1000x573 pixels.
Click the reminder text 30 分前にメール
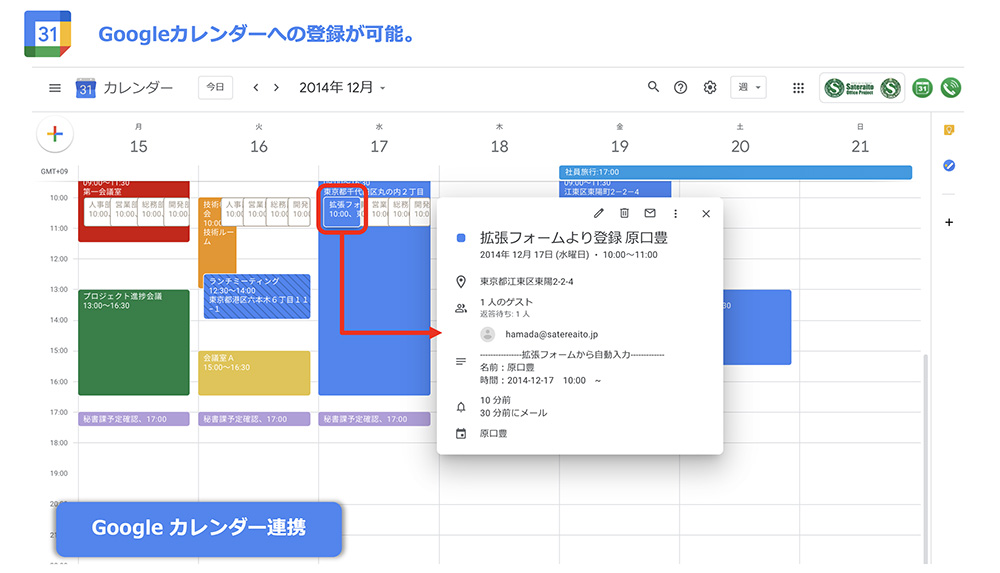(513, 413)
